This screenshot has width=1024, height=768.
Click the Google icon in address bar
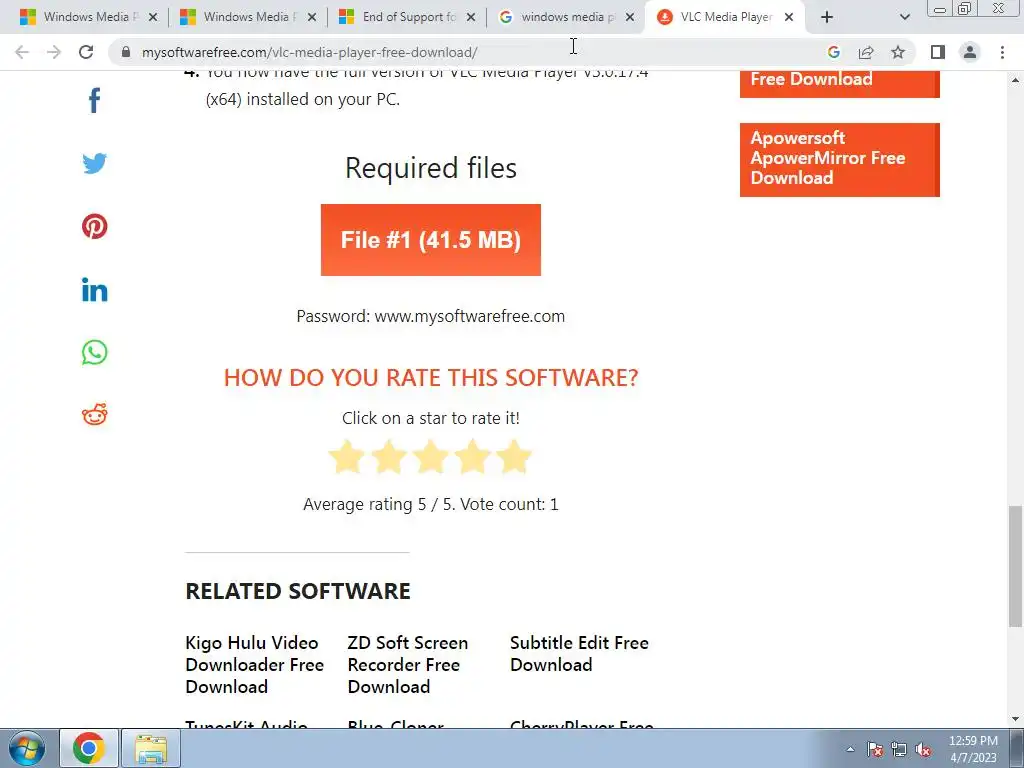(833, 52)
